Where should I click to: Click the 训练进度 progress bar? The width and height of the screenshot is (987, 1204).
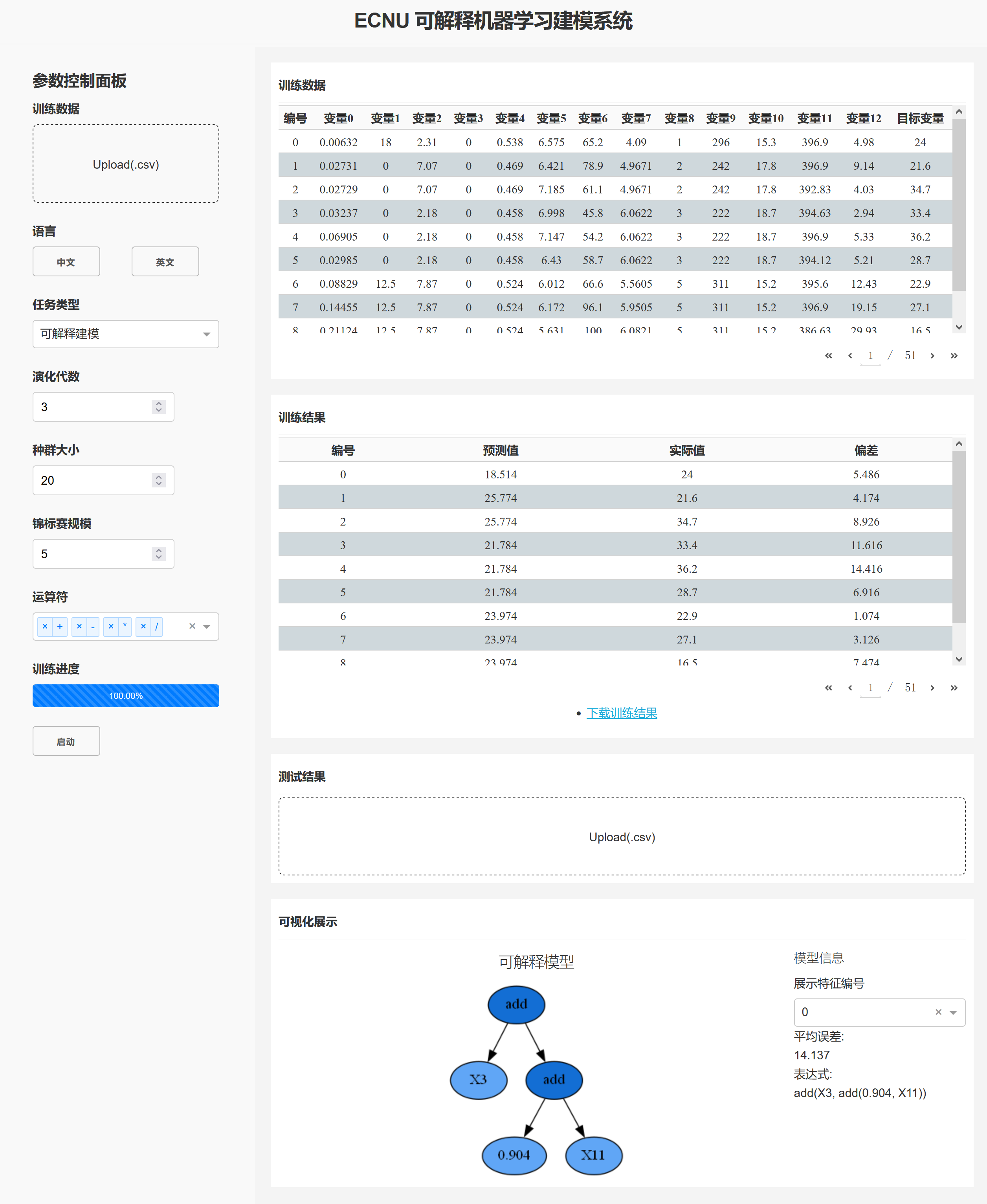126,696
